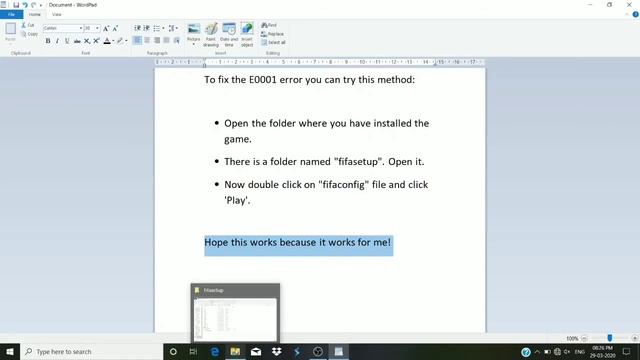Open the font family combo box
This screenshot has width=640, height=360.
63,28
